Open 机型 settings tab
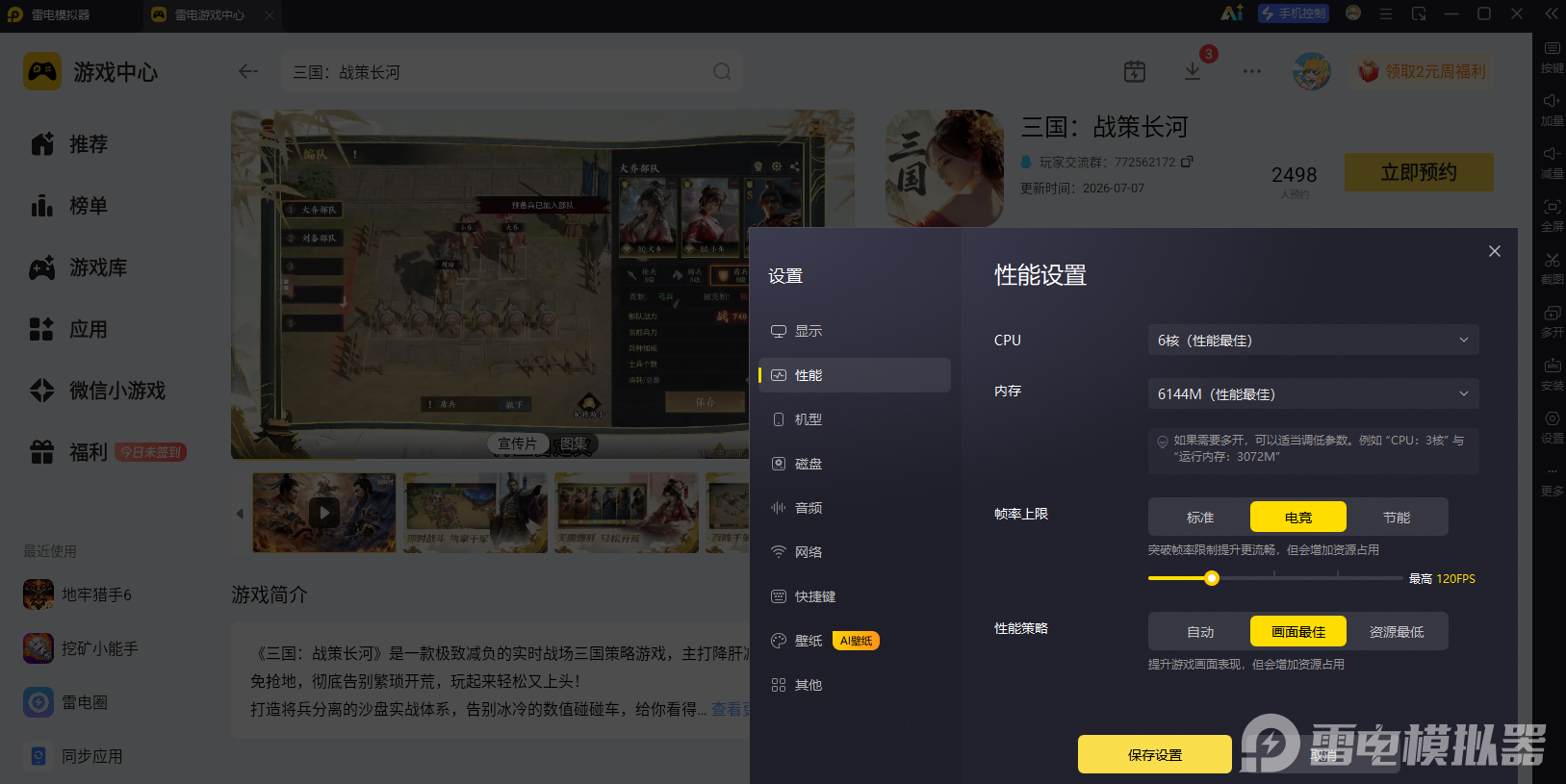Viewport: 1566px width, 784px height. point(855,419)
